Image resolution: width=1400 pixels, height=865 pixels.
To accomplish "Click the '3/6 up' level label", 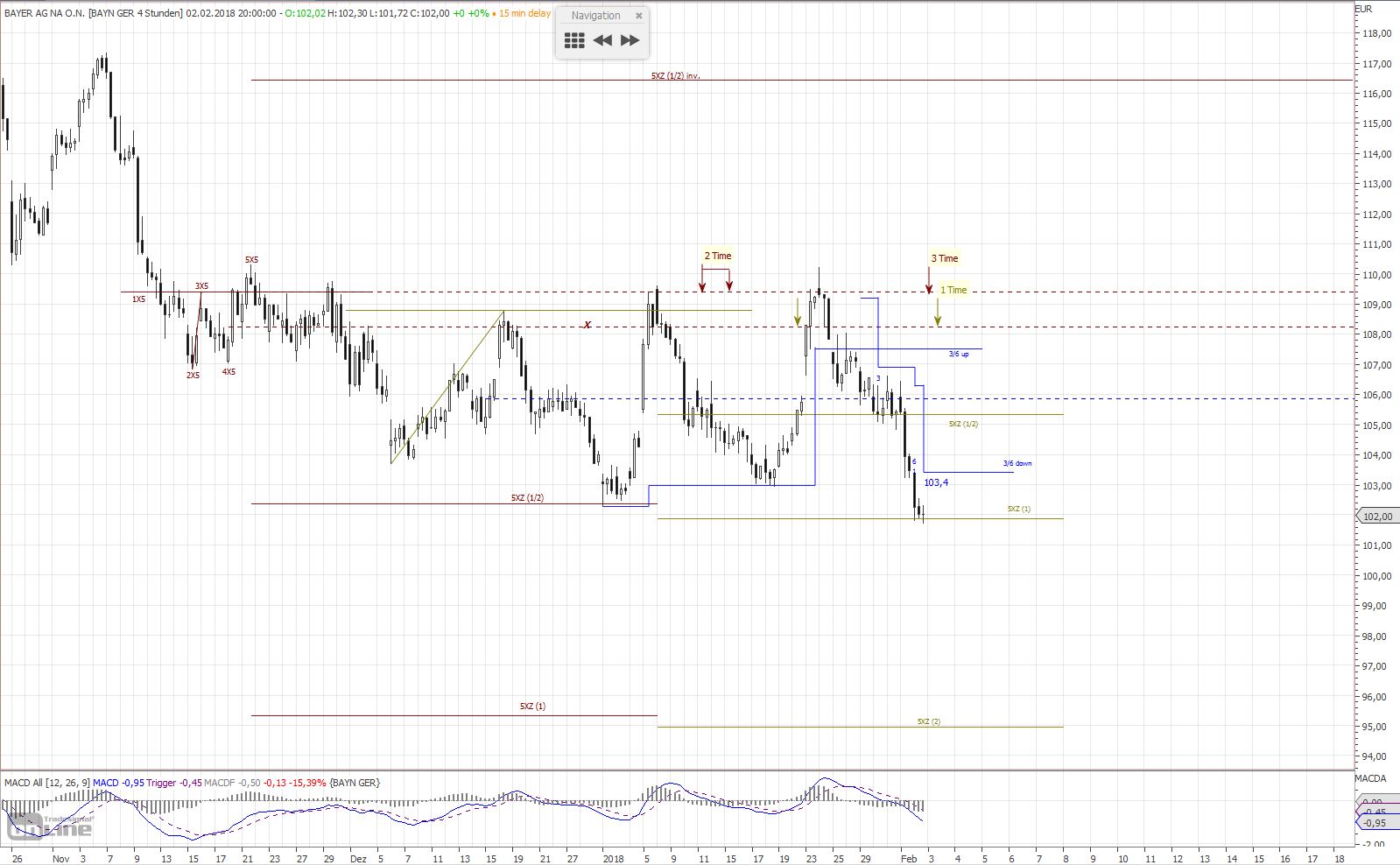I will [x=959, y=354].
